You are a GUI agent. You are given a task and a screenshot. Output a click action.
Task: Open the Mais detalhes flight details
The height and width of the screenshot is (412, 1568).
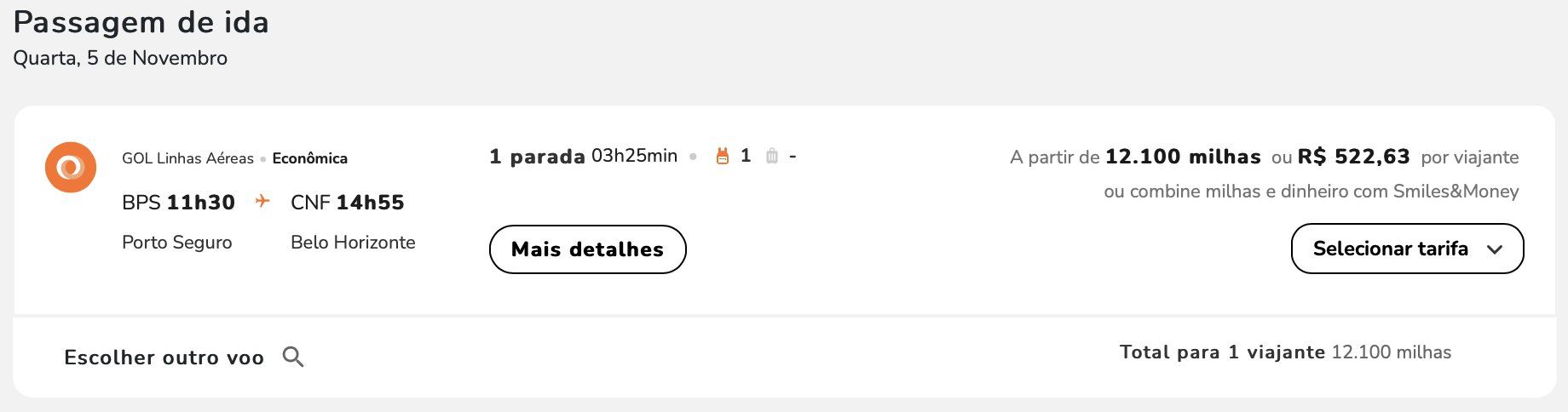click(587, 249)
